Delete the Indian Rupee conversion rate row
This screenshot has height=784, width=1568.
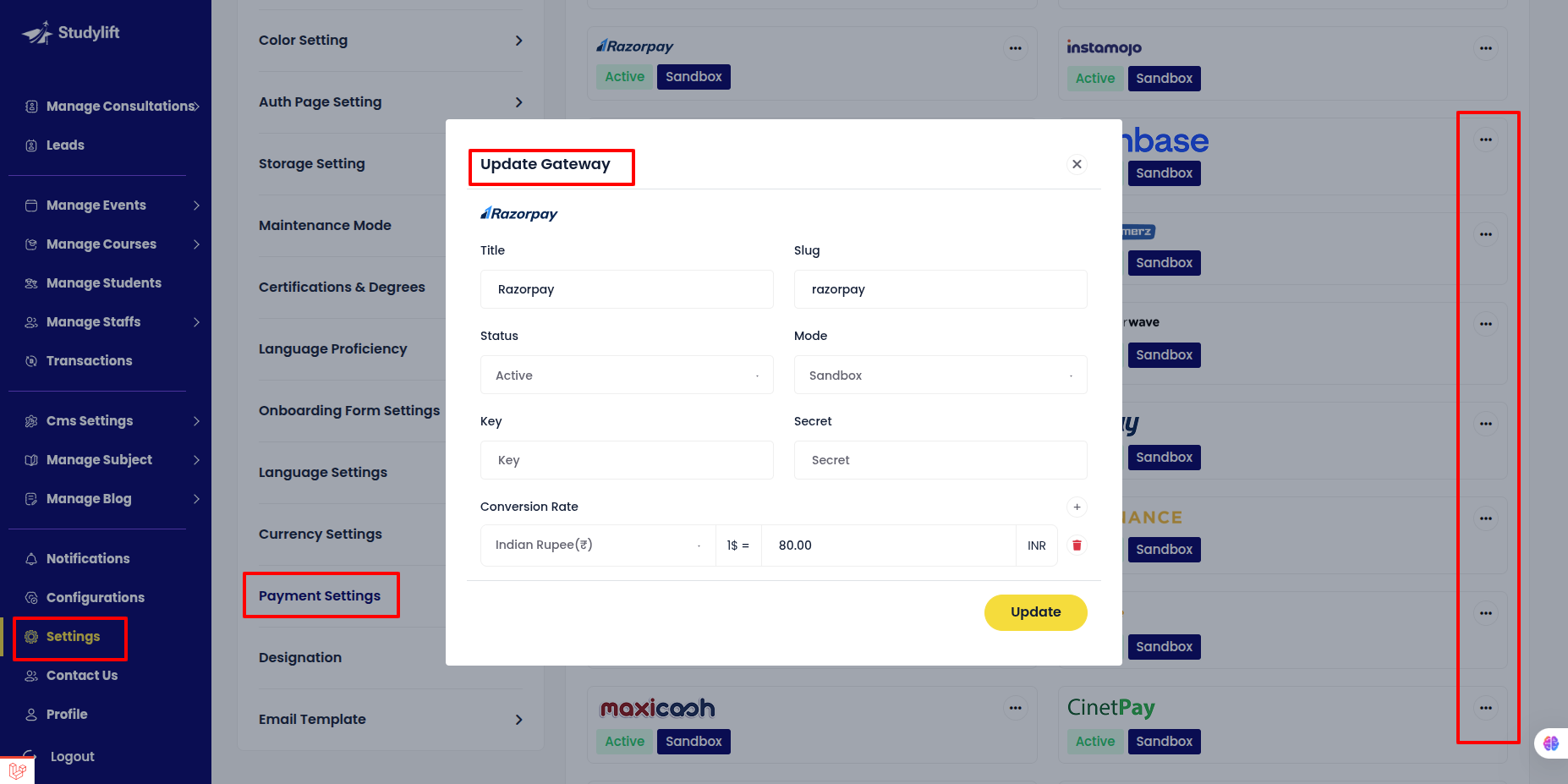point(1077,546)
